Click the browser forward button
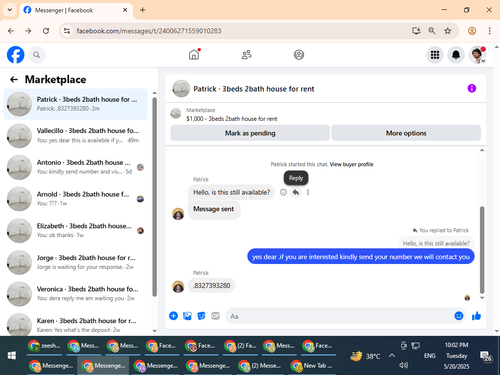This screenshot has width=500, height=375. pos(28,31)
